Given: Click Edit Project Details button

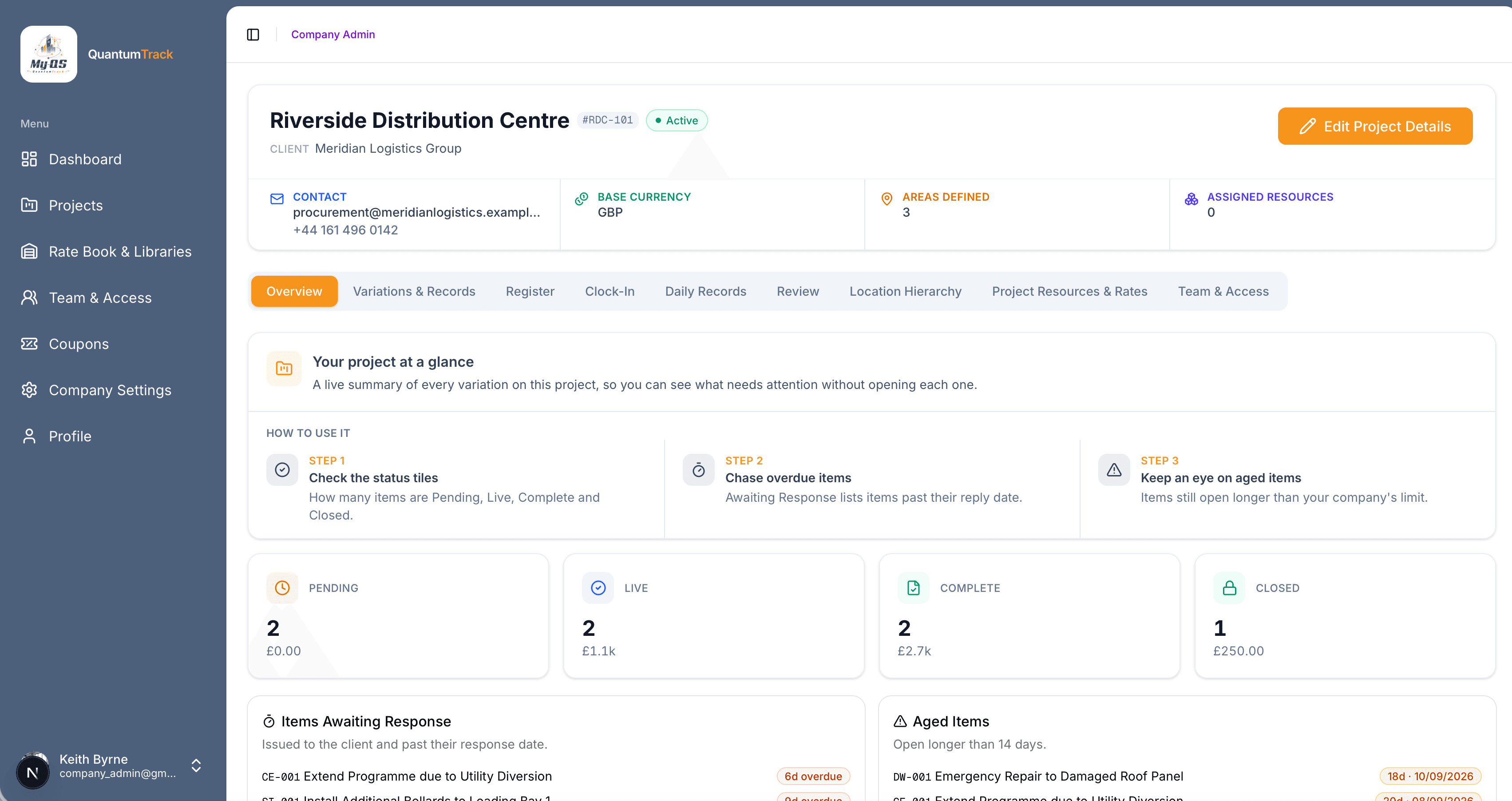Looking at the screenshot, I should (1375, 126).
